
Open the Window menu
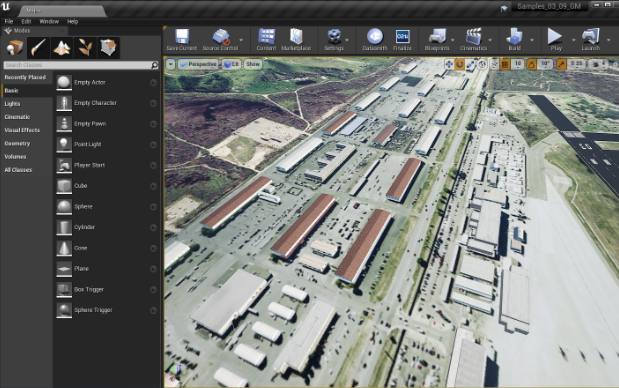click(49, 21)
